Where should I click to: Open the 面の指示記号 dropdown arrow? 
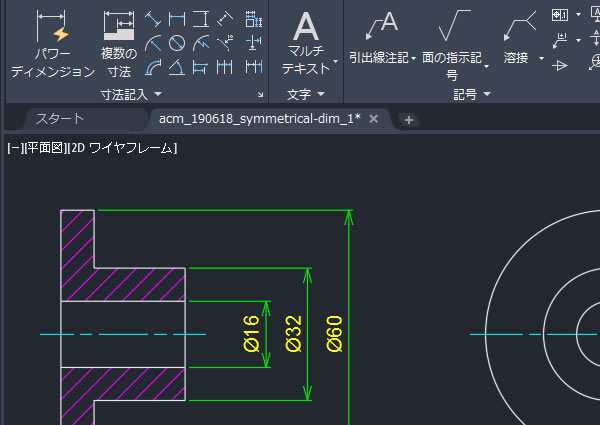coord(486,67)
